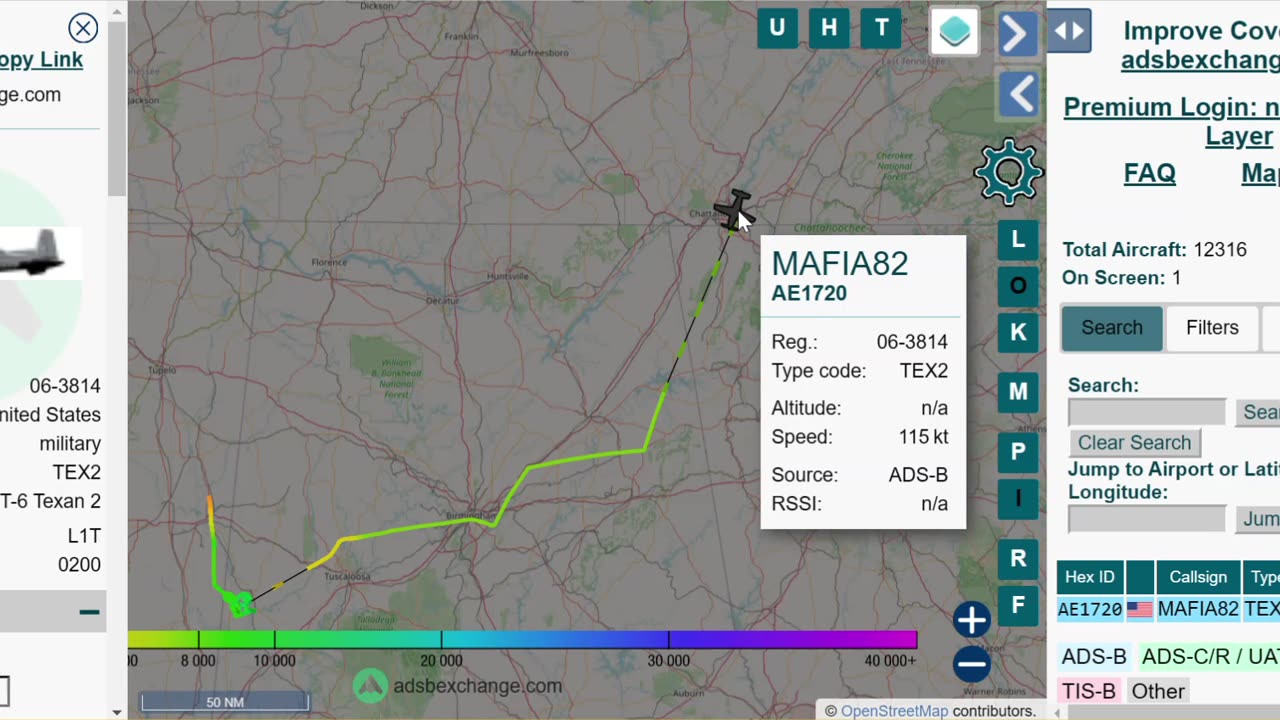
Task: Click the adsbexchange.com logo on map
Action: tap(457, 686)
